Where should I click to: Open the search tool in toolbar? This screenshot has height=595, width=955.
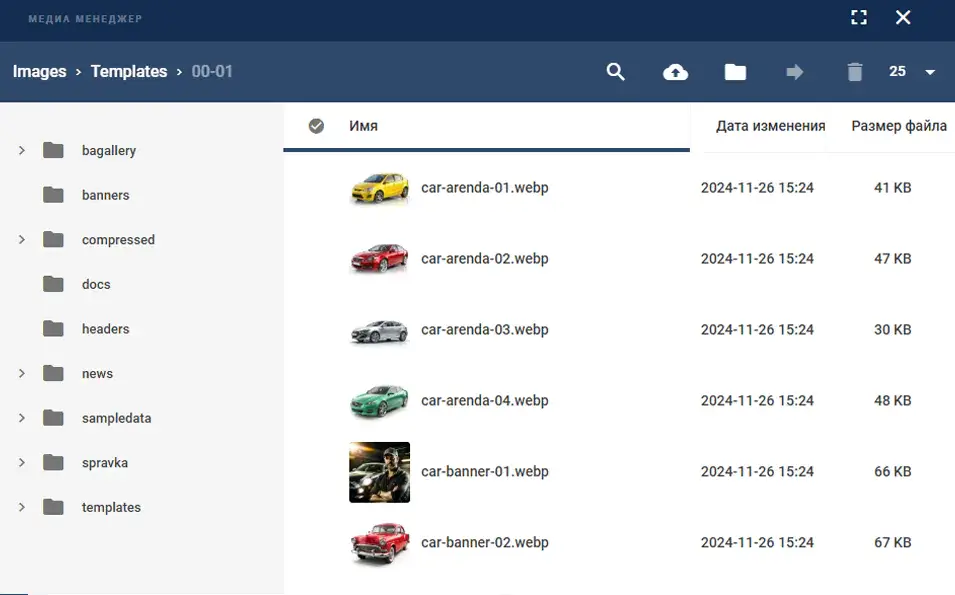tap(616, 72)
